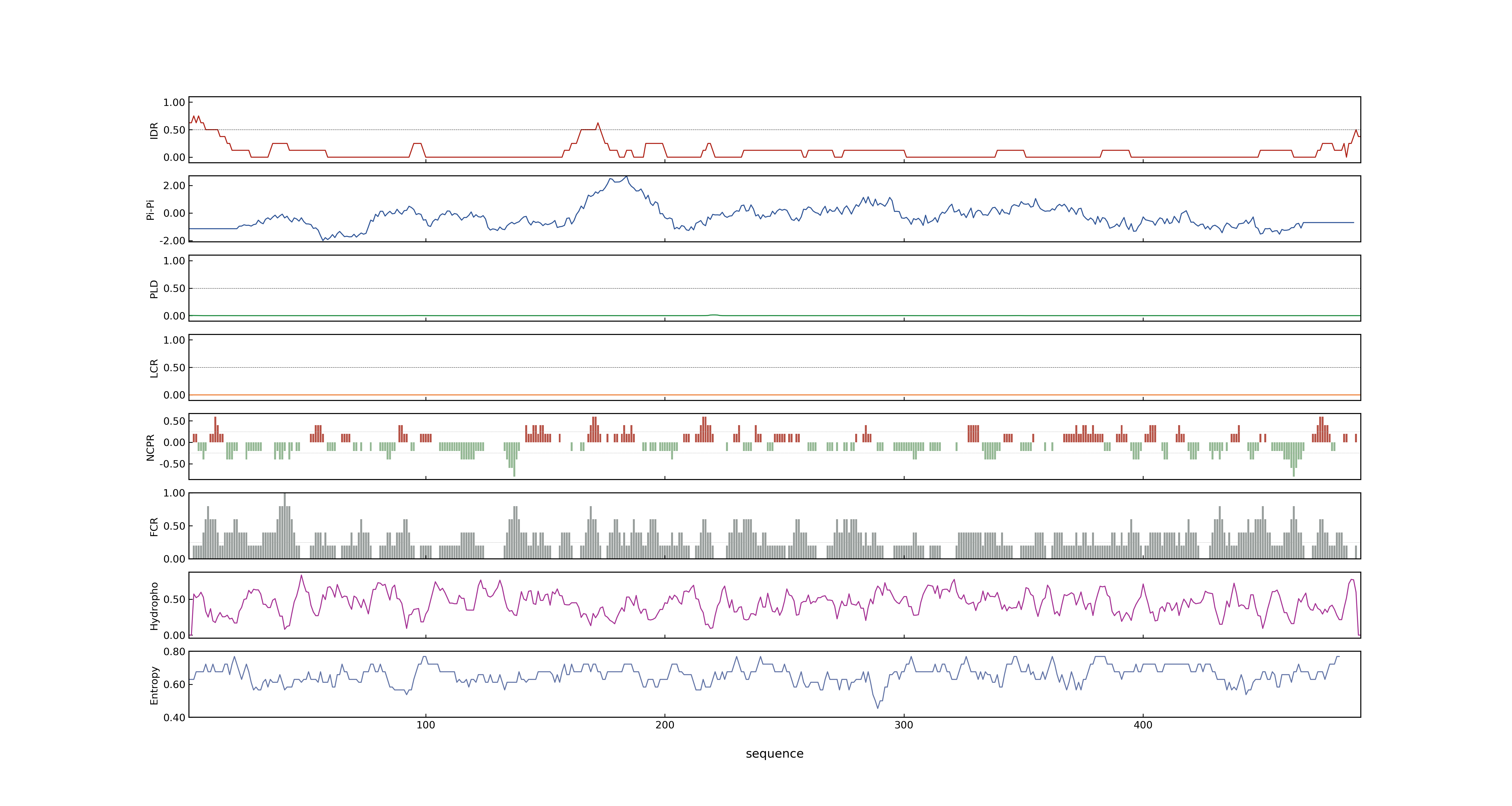1512x806 pixels.
Task: Click the Hydropho y-axis label
Action: click(154, 606)
